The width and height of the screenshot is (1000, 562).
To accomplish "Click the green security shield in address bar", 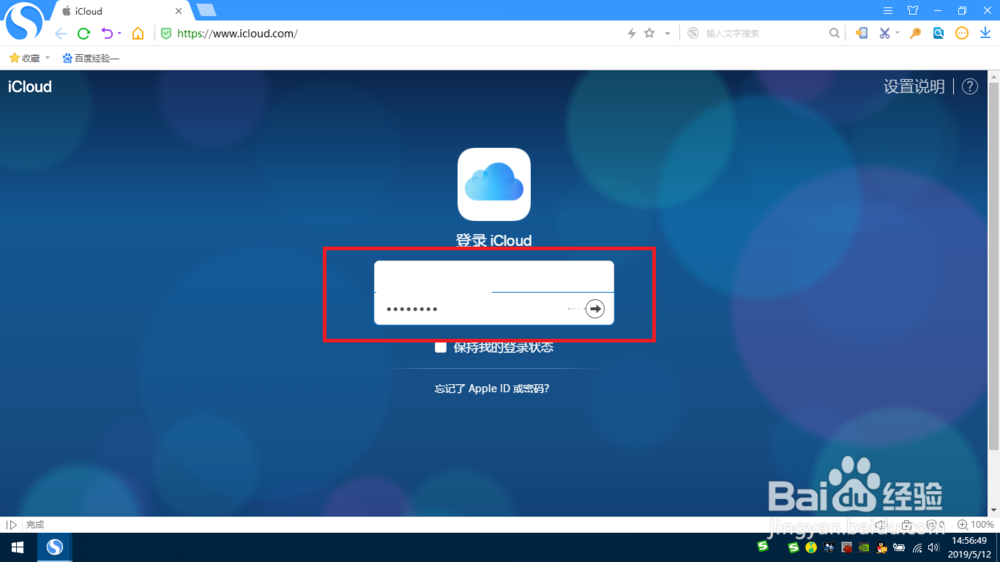I will pos(166,33).
